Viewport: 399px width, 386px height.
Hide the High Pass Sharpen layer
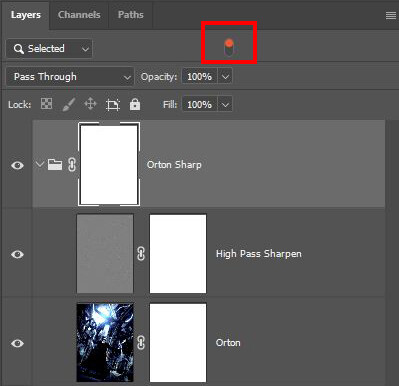click(17, 254)
